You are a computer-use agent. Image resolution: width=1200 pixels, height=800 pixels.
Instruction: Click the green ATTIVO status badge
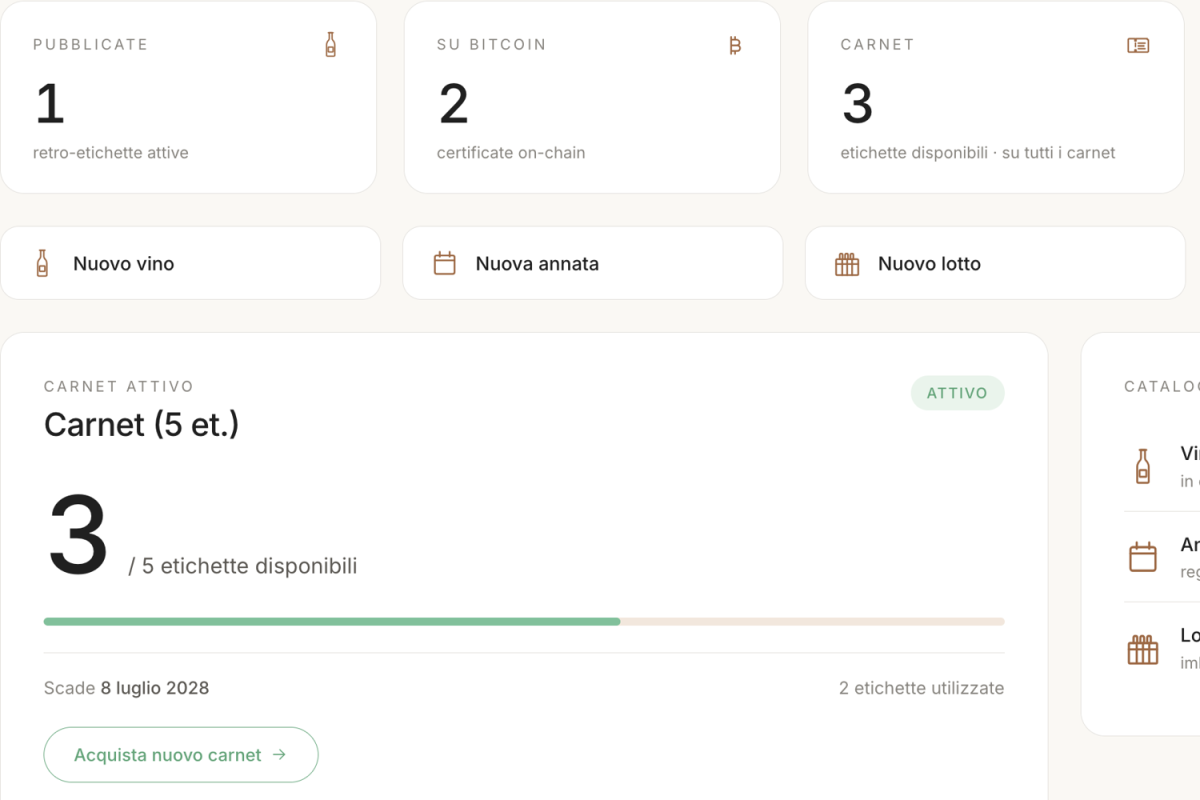pyautogui.click(x=957, y=393)
